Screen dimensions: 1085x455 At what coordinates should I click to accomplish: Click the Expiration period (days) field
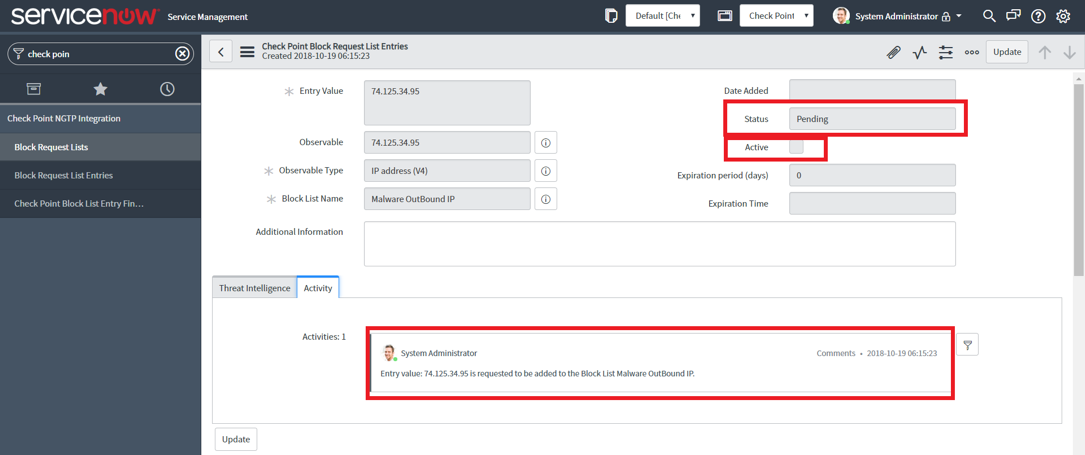click(x=872, y=176)
